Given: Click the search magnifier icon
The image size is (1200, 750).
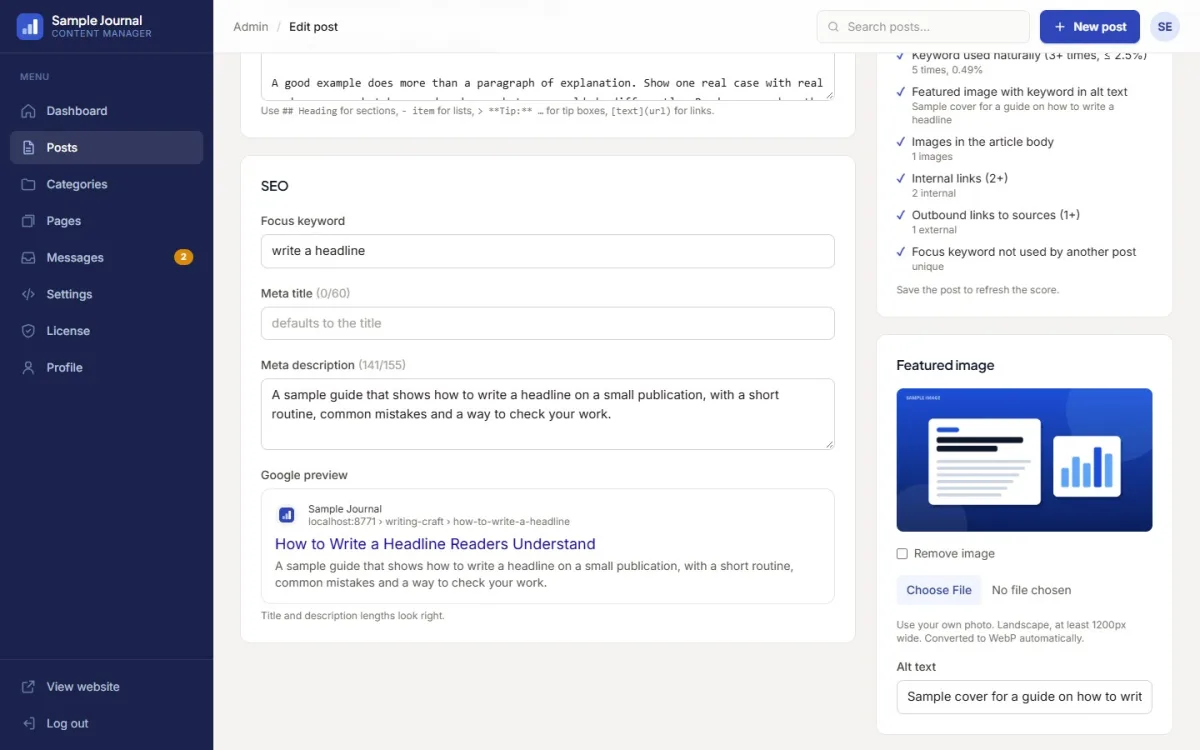Looking at the screenshot, I should click(x=834, y=27).
